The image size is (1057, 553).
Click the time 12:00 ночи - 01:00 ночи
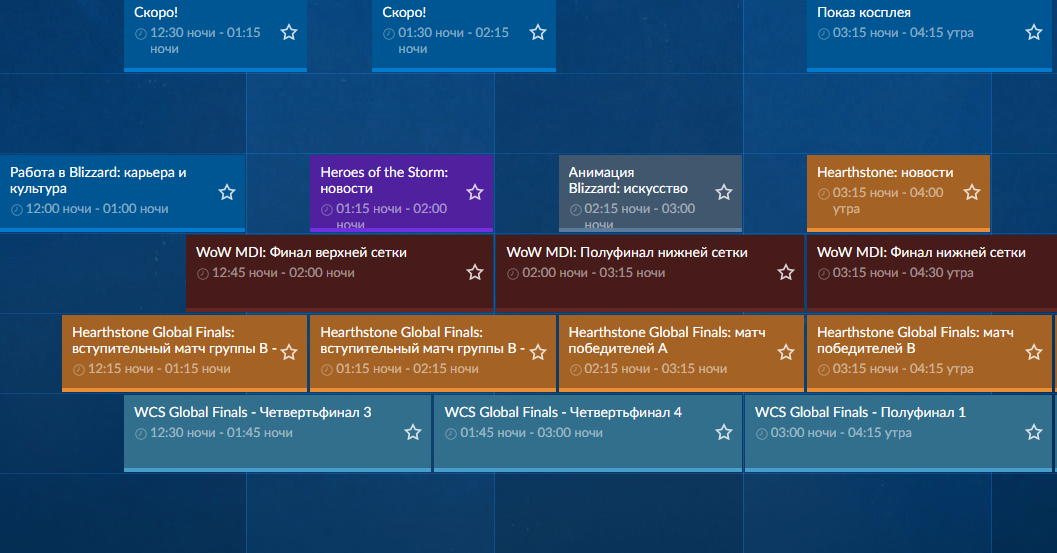click(x=97, y=209)
